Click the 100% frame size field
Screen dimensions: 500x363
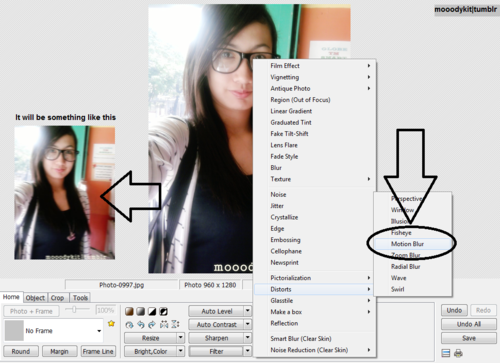(106, 310)
